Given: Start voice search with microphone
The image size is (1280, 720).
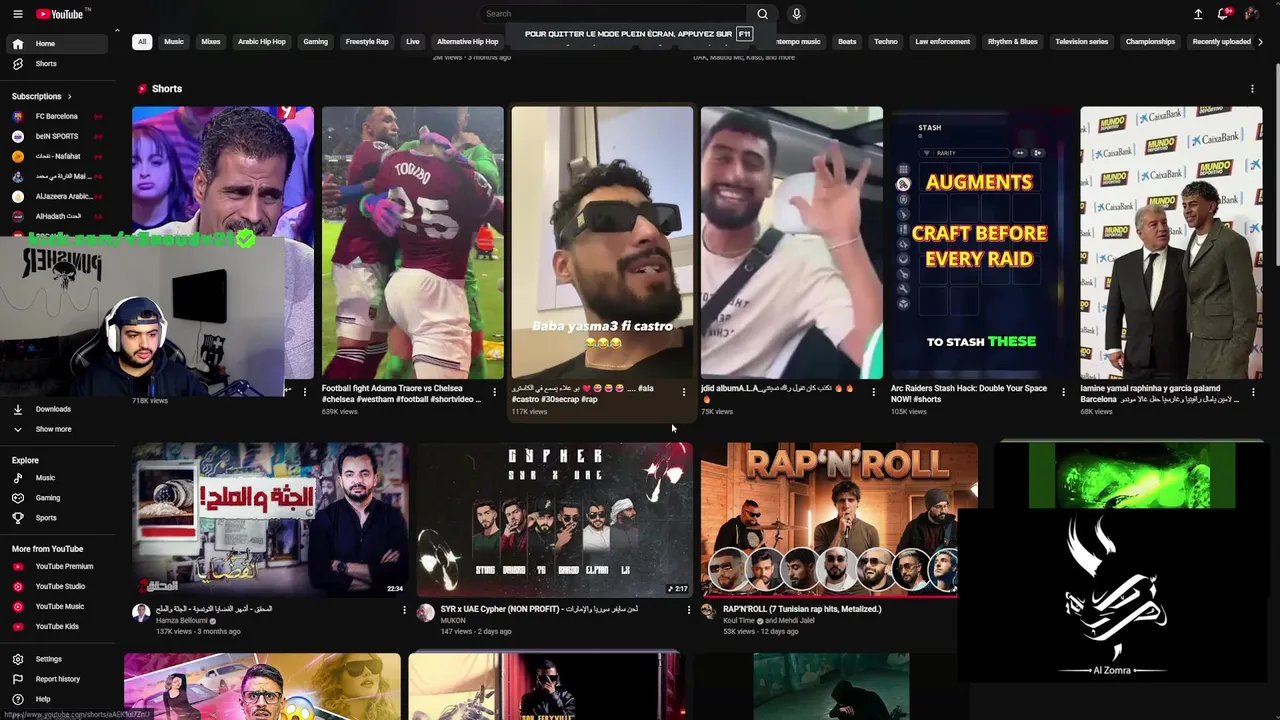Looking at the screenshot, I should coord(796,14).
